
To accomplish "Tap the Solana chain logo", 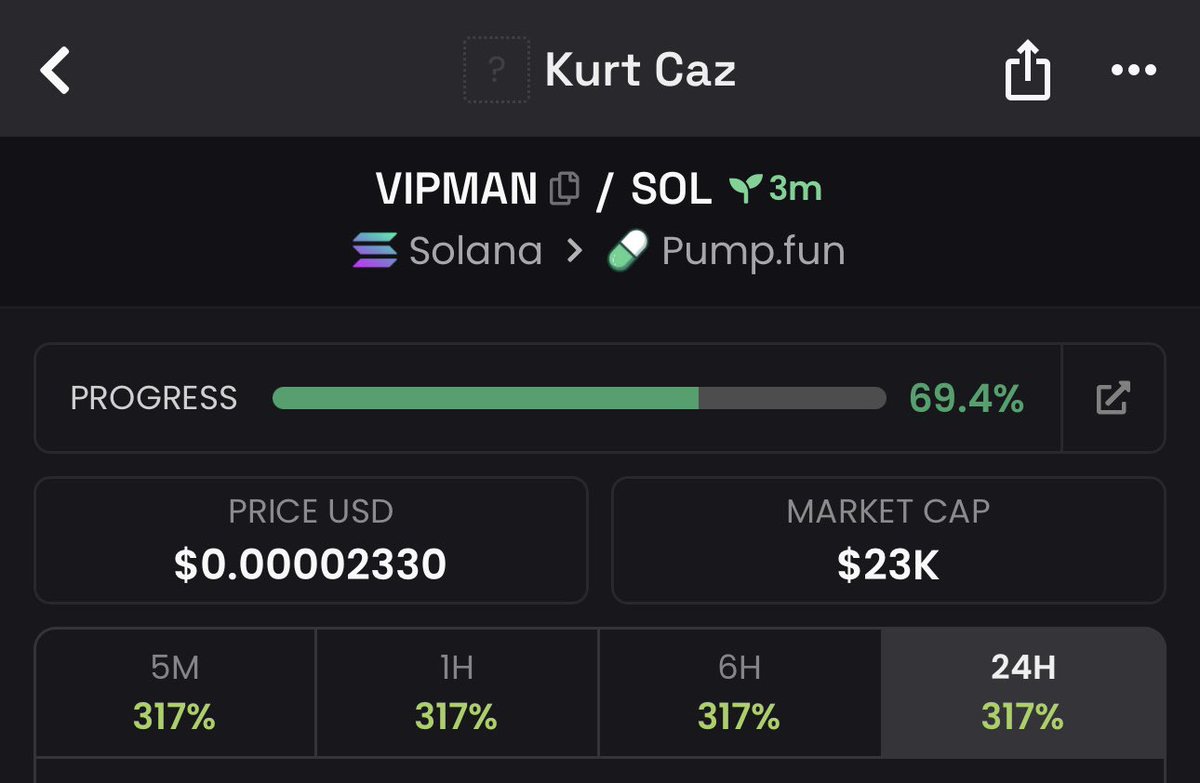I will pos(375,250).
